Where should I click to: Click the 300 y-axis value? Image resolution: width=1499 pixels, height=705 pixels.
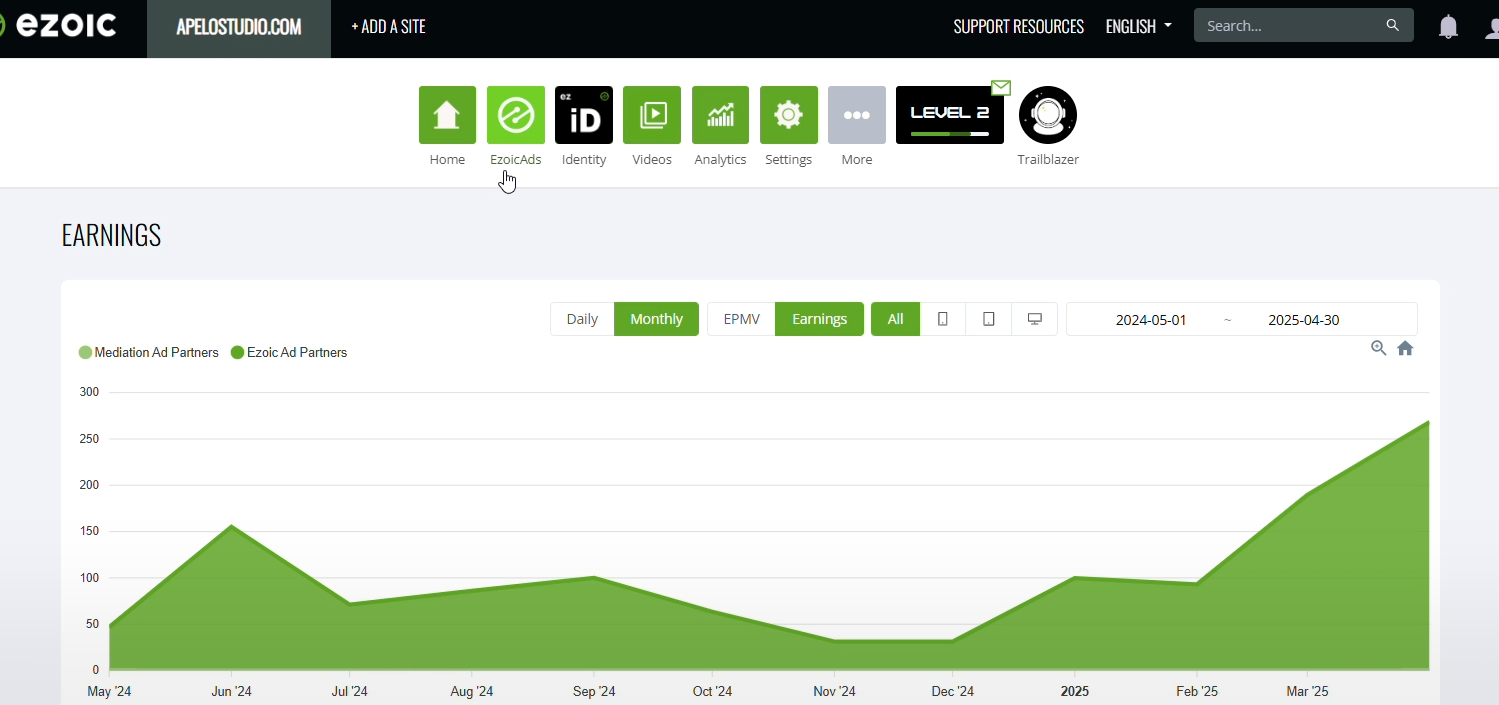click(89, 392)
